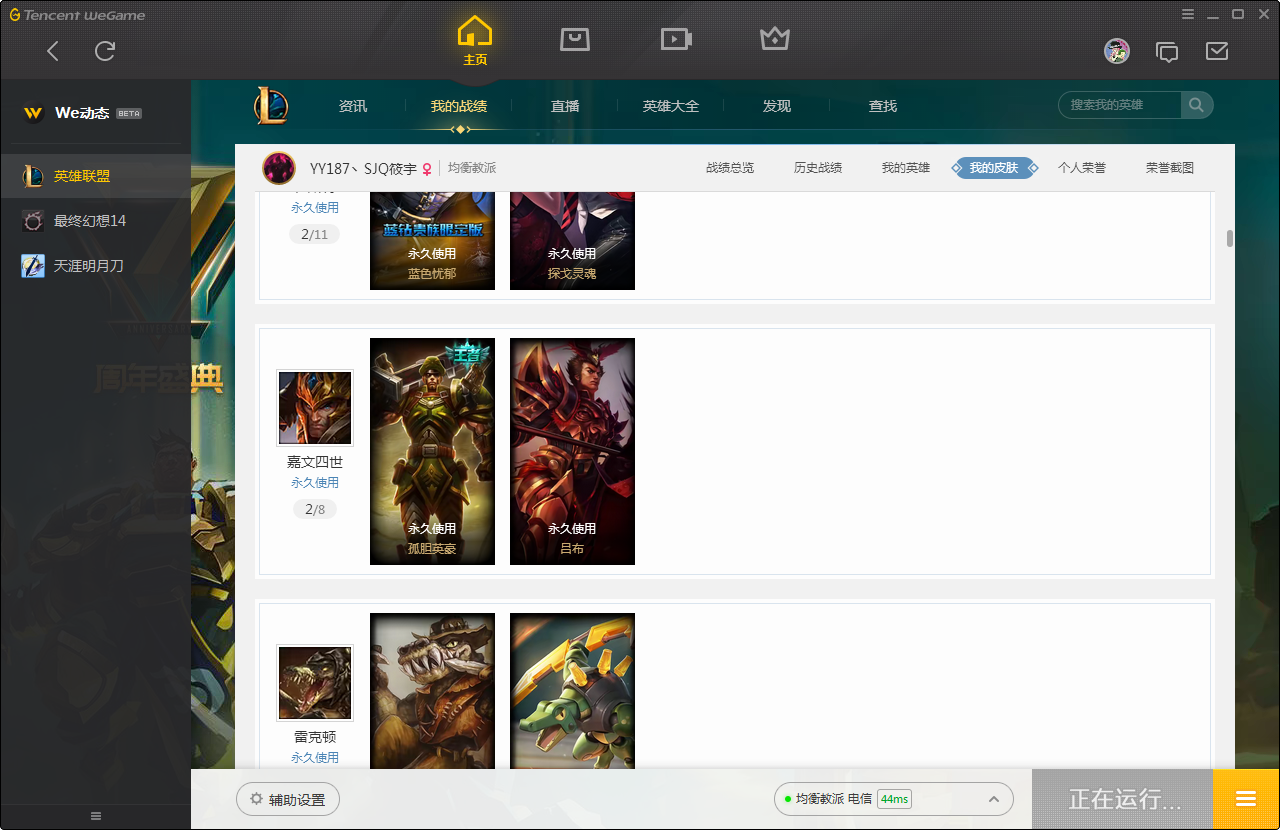Open the title bar hamburger menu
This screenshot has height=830, width=1280.
pyautogui.click(x=1188, y=14)
